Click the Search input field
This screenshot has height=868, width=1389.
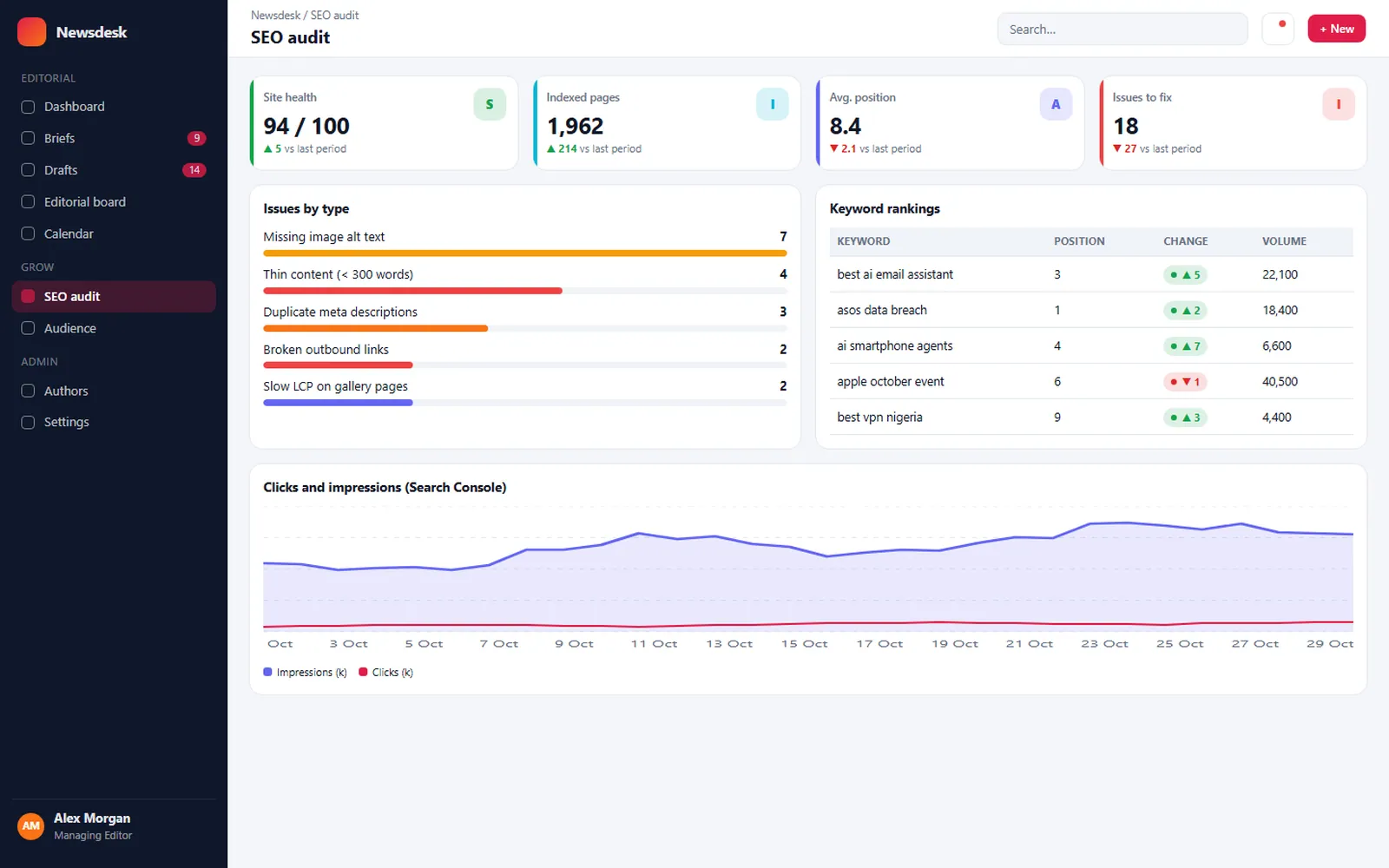1122,29
